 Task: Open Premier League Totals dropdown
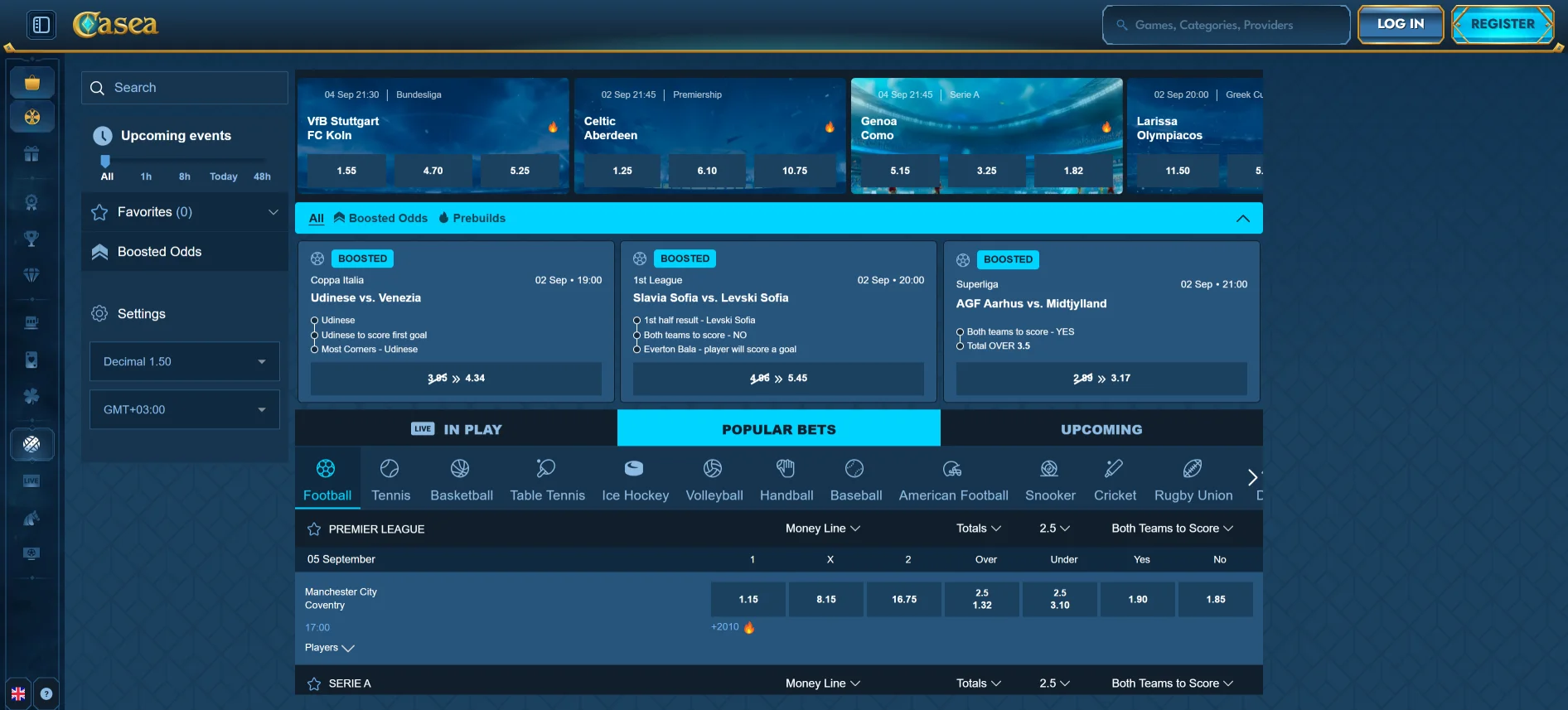979,529
